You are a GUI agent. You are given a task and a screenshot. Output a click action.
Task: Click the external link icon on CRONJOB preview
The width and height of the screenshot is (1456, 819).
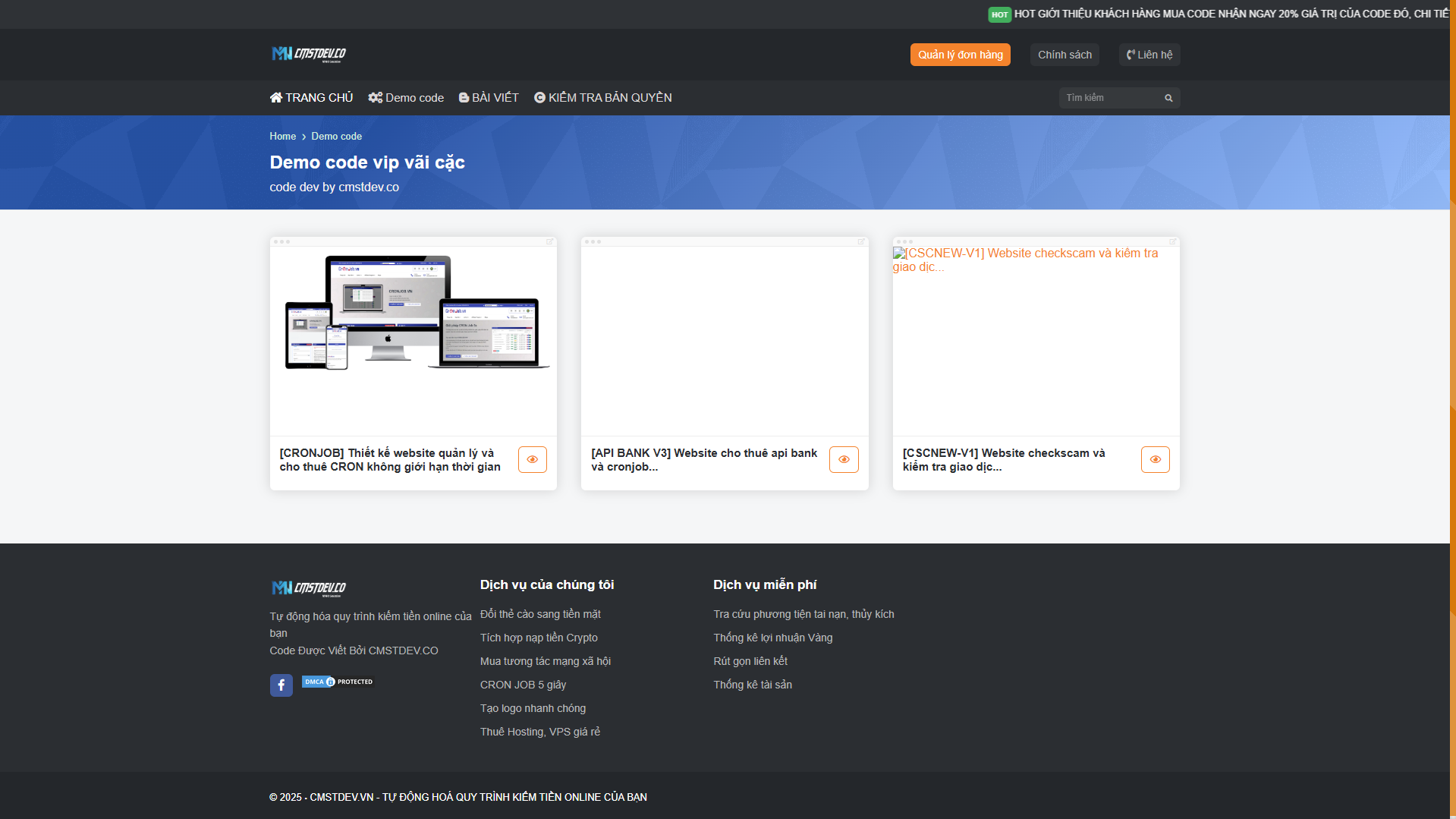(x=550, y=241)
